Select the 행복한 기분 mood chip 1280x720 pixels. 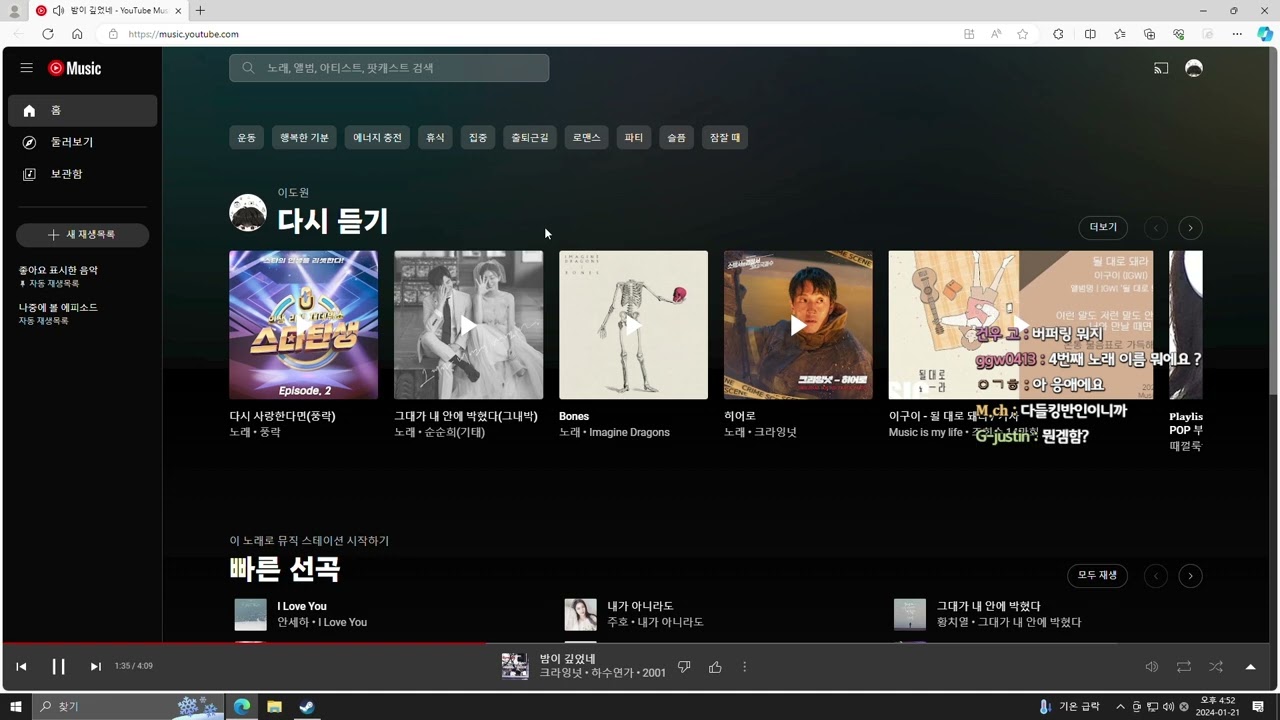pyautogui.click(x=304, y=138)
